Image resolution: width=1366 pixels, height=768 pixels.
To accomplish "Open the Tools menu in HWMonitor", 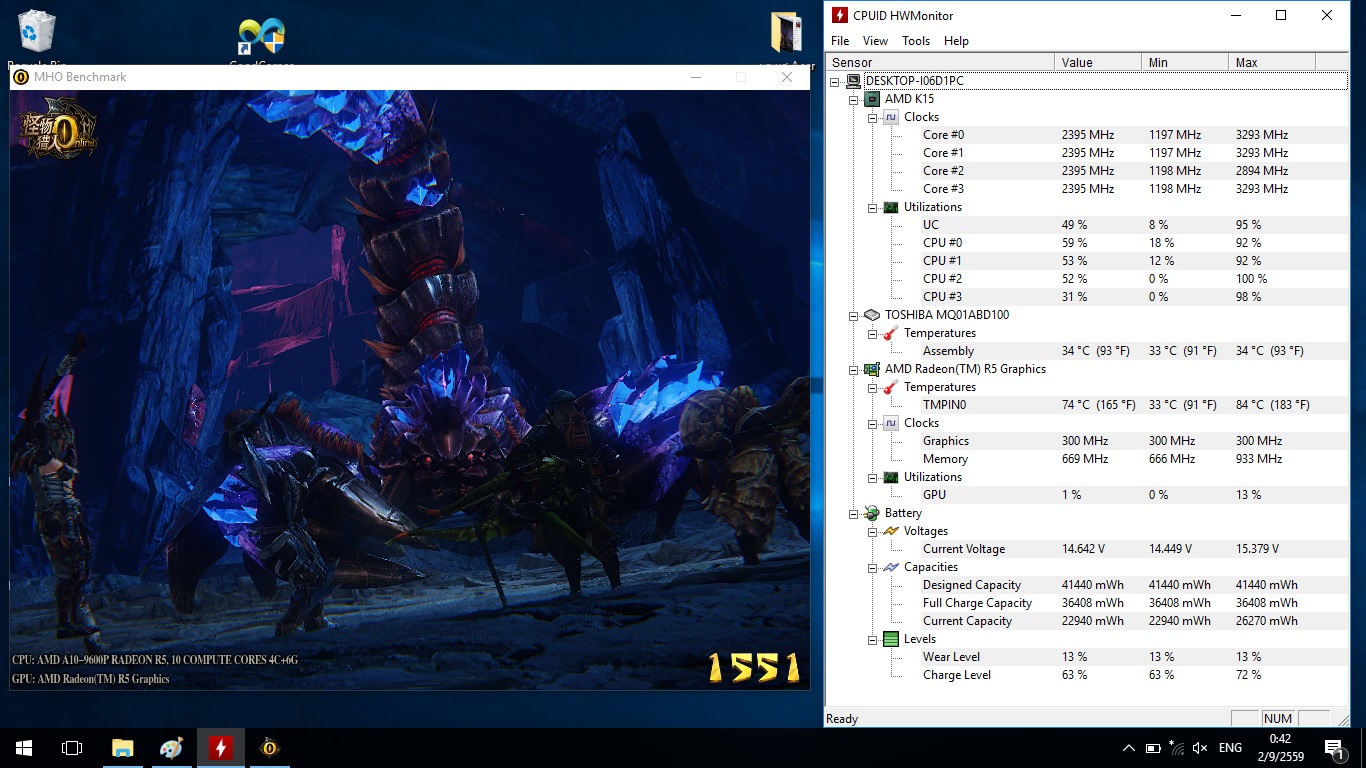I will click(915, 41).
